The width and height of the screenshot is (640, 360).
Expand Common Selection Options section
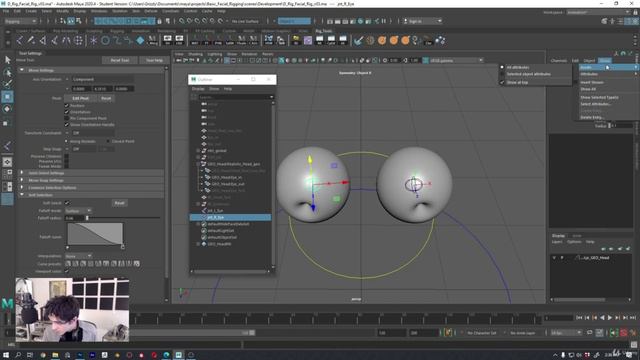click(x=22, y=187)
